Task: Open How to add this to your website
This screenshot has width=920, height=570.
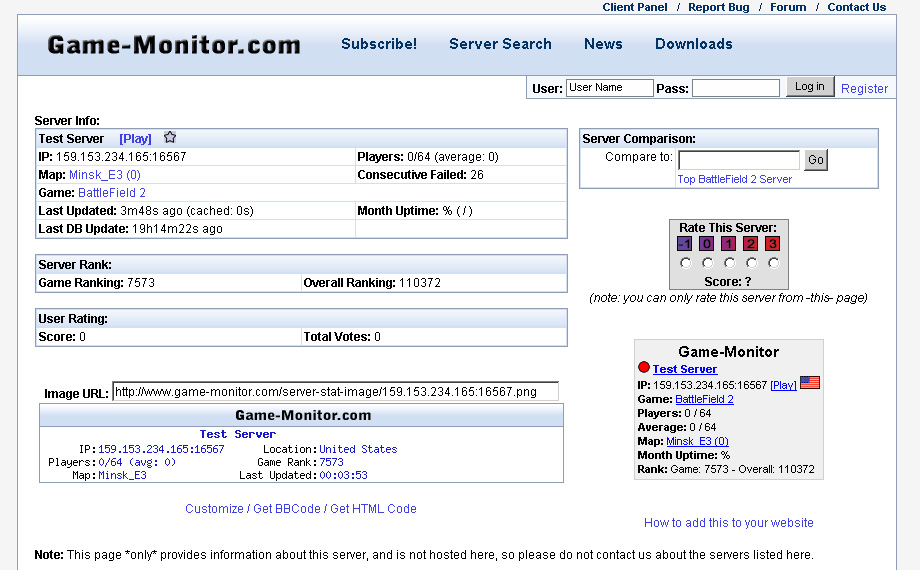Action: [x=729, y=522]
